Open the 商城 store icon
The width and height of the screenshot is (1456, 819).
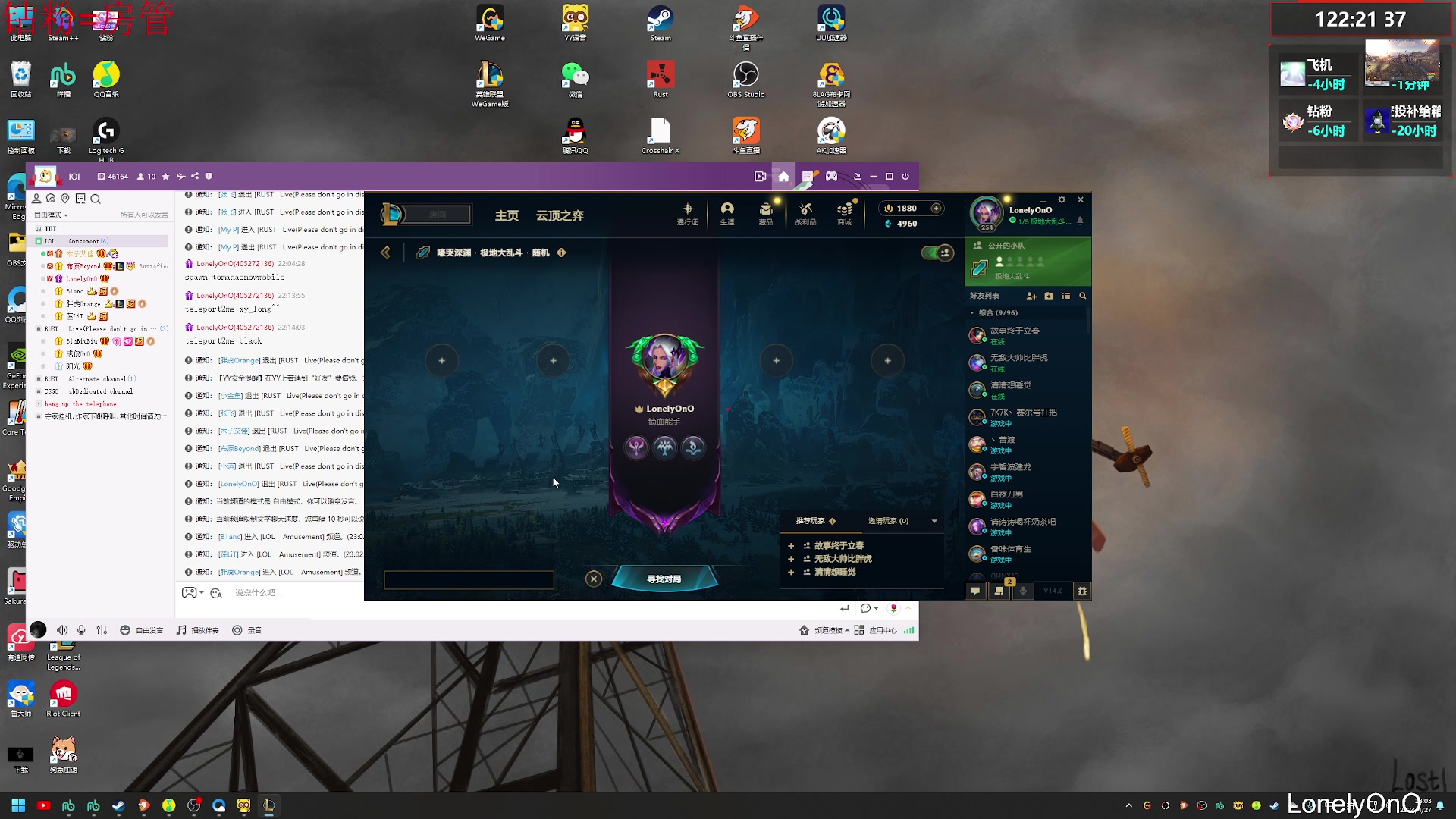[845, 213]
